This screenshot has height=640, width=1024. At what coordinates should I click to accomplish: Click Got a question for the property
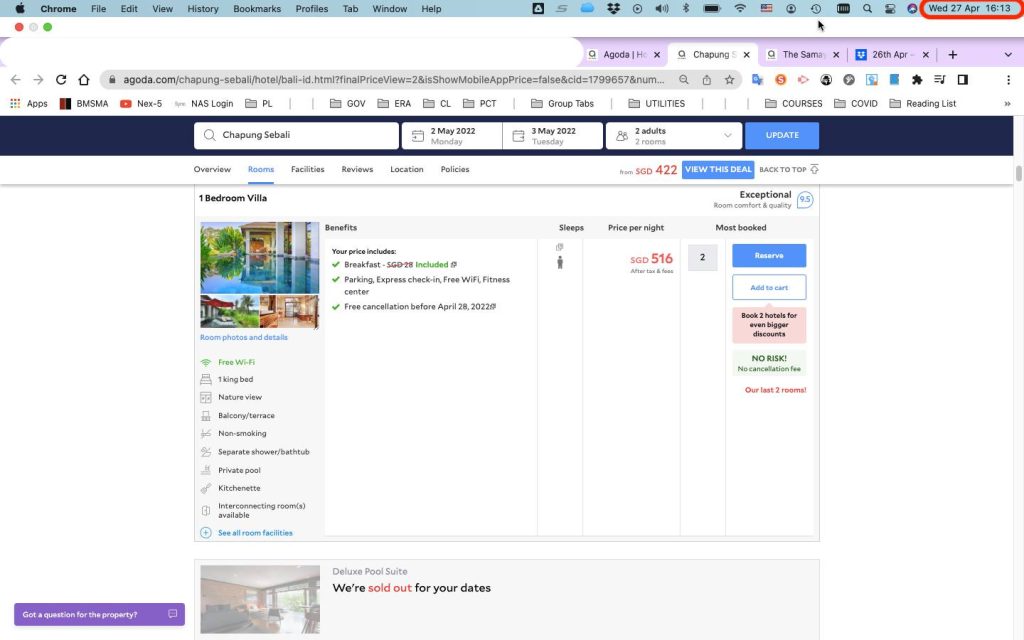(x=99, y=615)
